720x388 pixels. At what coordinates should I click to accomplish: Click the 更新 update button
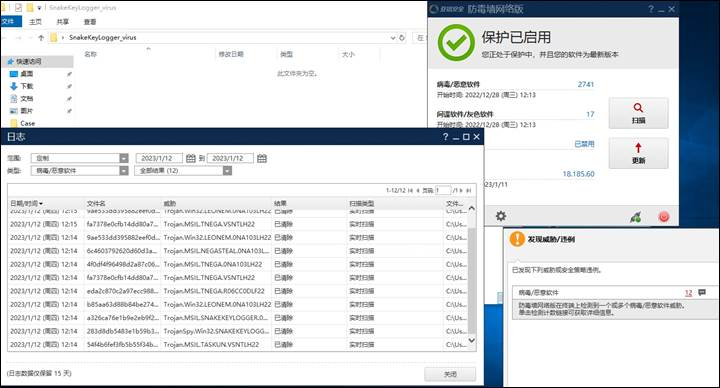[x=638, y=153]
